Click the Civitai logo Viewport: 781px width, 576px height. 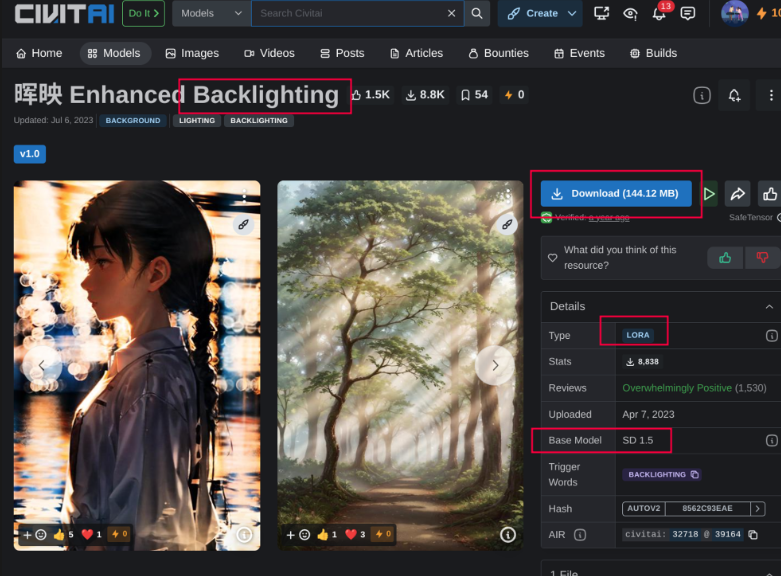coord(64,13)
